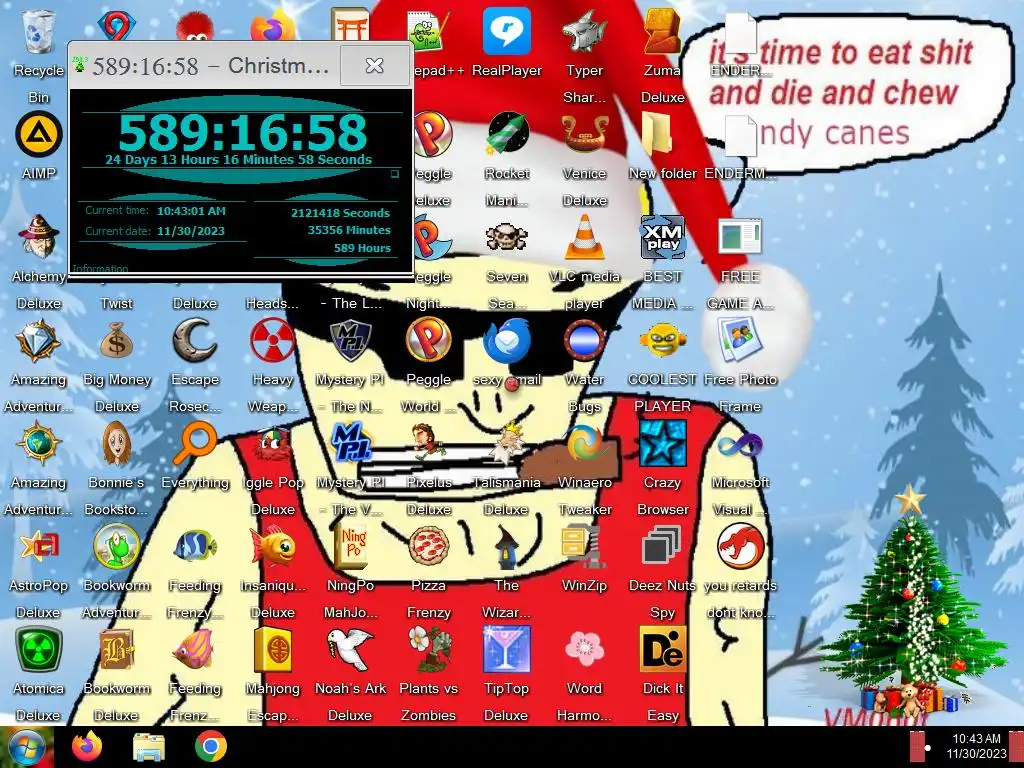Click the '589 Hours' value in countdown
The width and height of the screenshot is (1024, 768).
(x=362, y=248)
